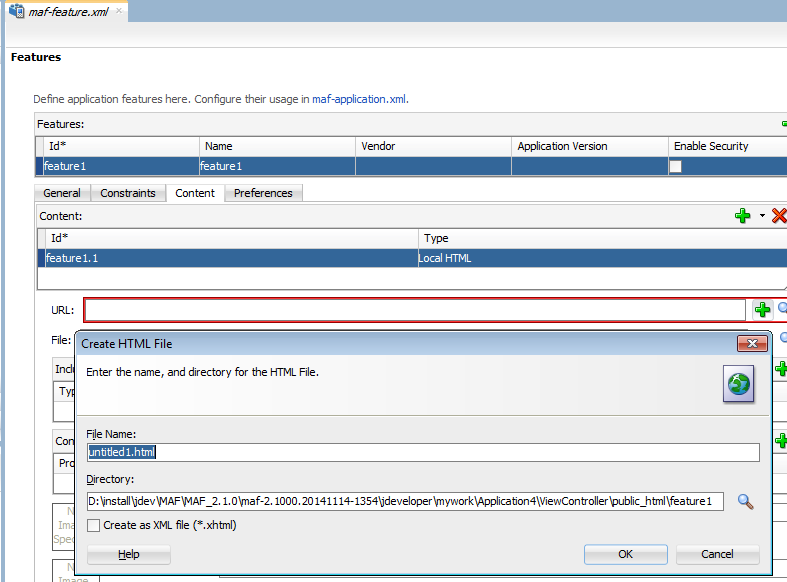Viewport: 787px width, 582px height.
Task: Select feature1 Id cell in Features table
Action: point(121,166)
